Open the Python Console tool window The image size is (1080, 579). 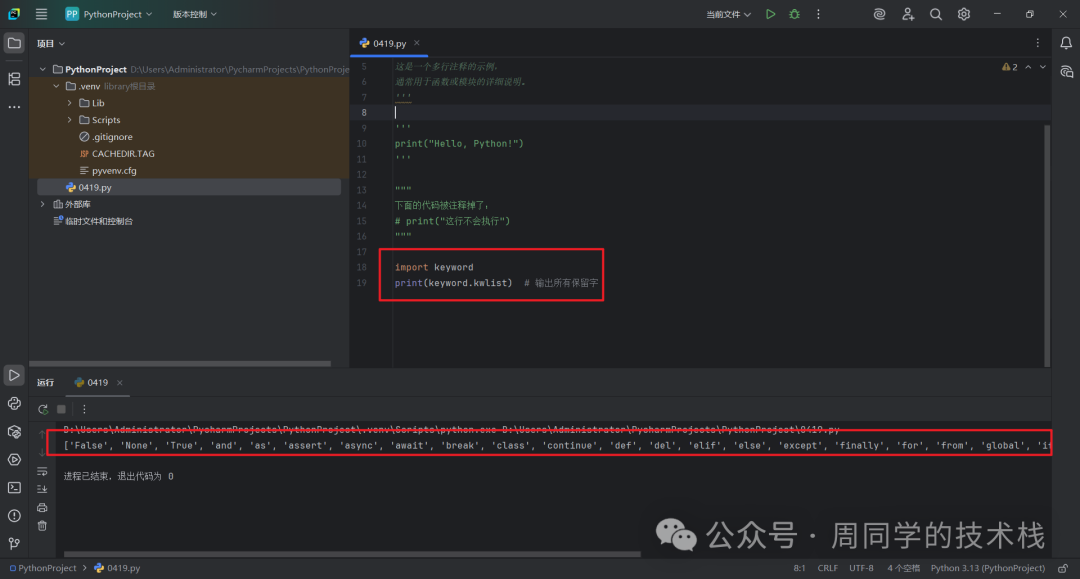(14, 403)
